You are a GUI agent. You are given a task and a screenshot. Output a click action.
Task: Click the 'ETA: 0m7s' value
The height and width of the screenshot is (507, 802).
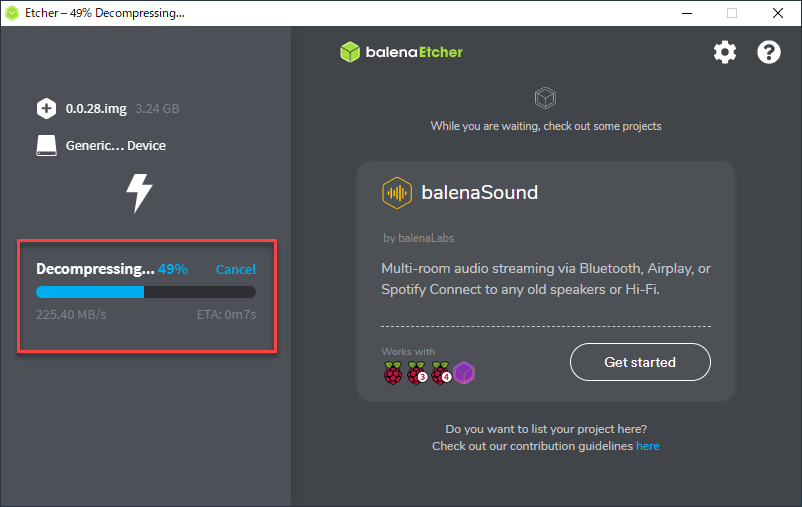tap(227, 315)
